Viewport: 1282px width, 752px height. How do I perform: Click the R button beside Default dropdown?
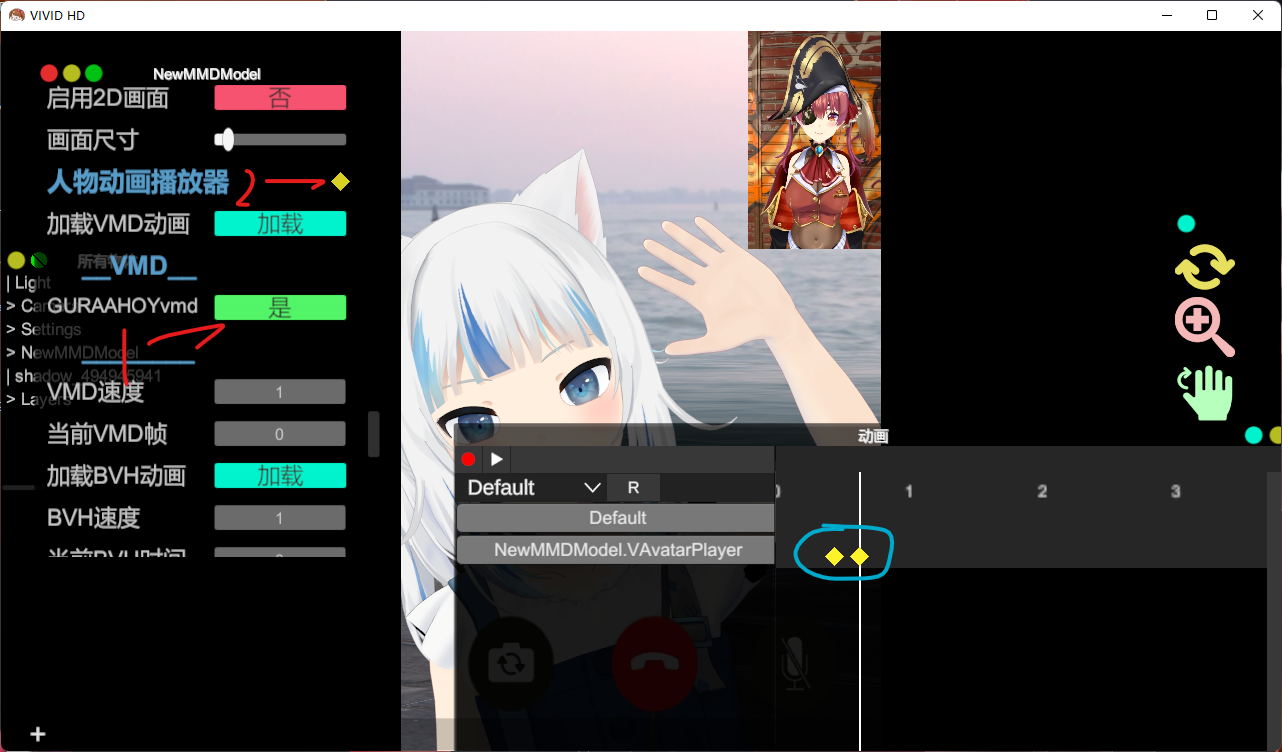point(633,488)
